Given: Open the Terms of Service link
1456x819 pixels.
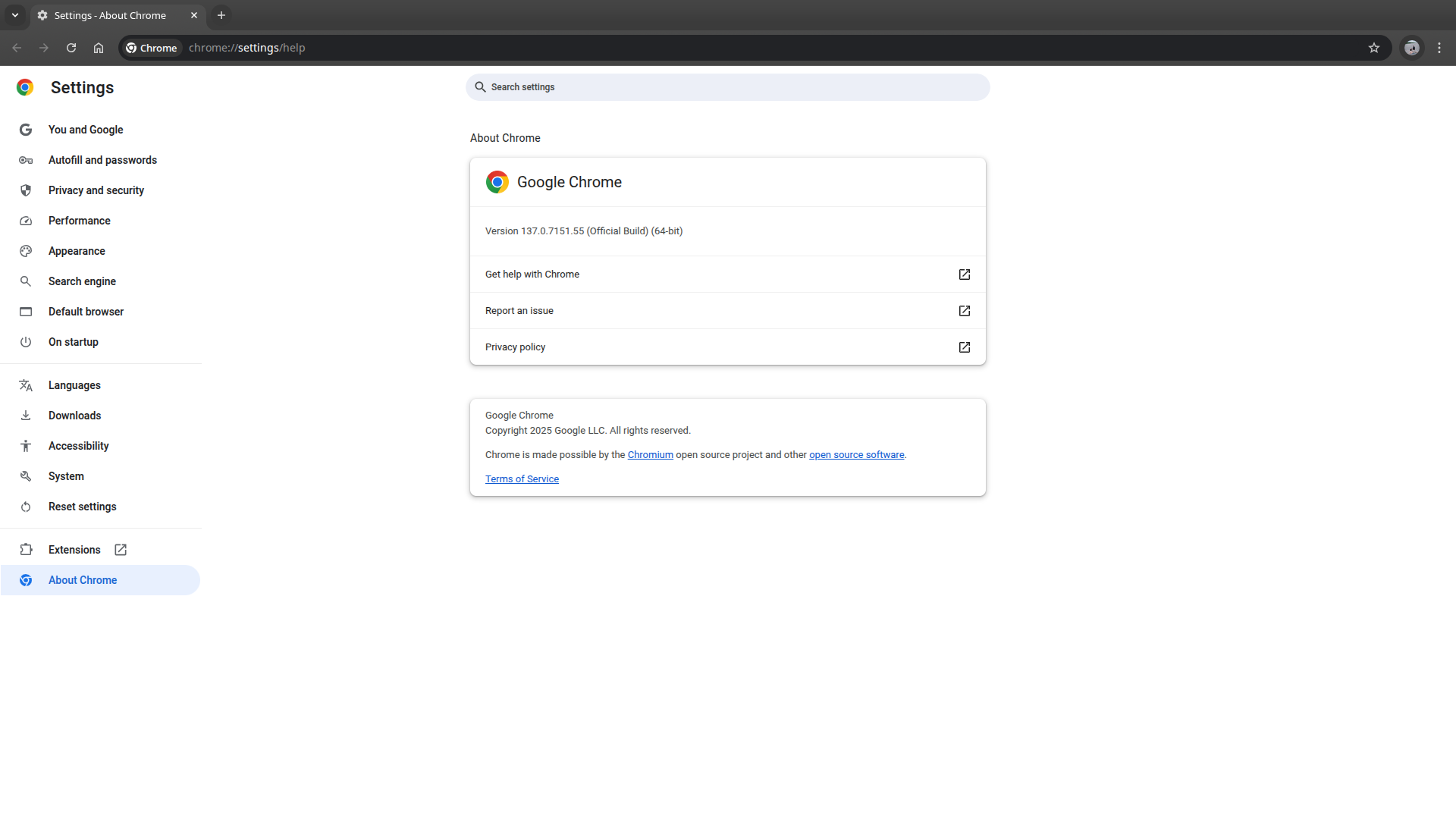Looking at the screenshot, I should tap(522, 479).
